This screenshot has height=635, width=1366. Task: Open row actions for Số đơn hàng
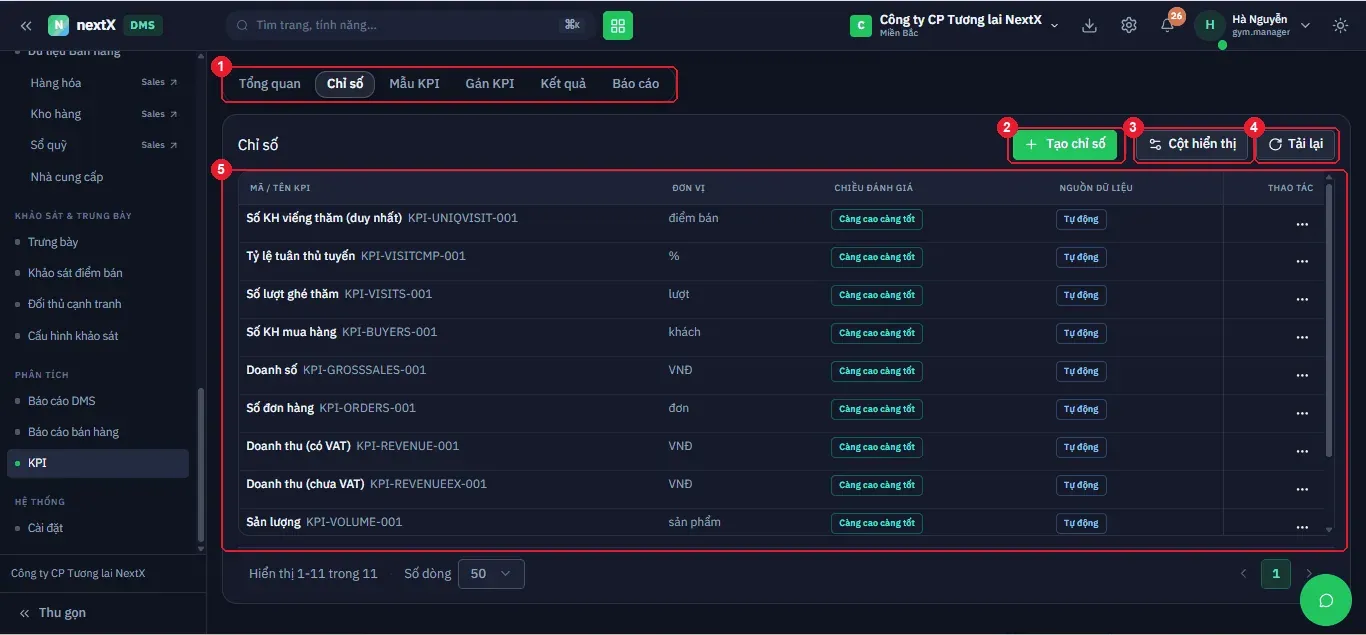(1302, 414)
